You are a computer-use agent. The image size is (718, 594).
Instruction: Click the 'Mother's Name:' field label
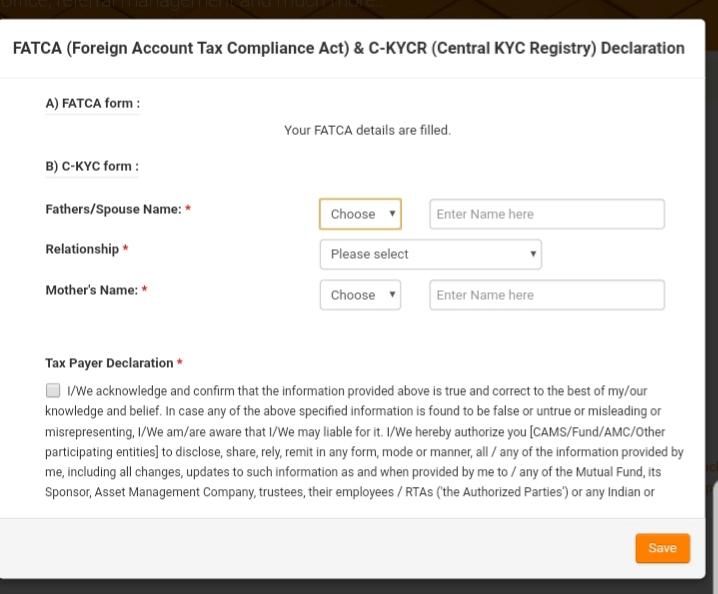[92, 290]
